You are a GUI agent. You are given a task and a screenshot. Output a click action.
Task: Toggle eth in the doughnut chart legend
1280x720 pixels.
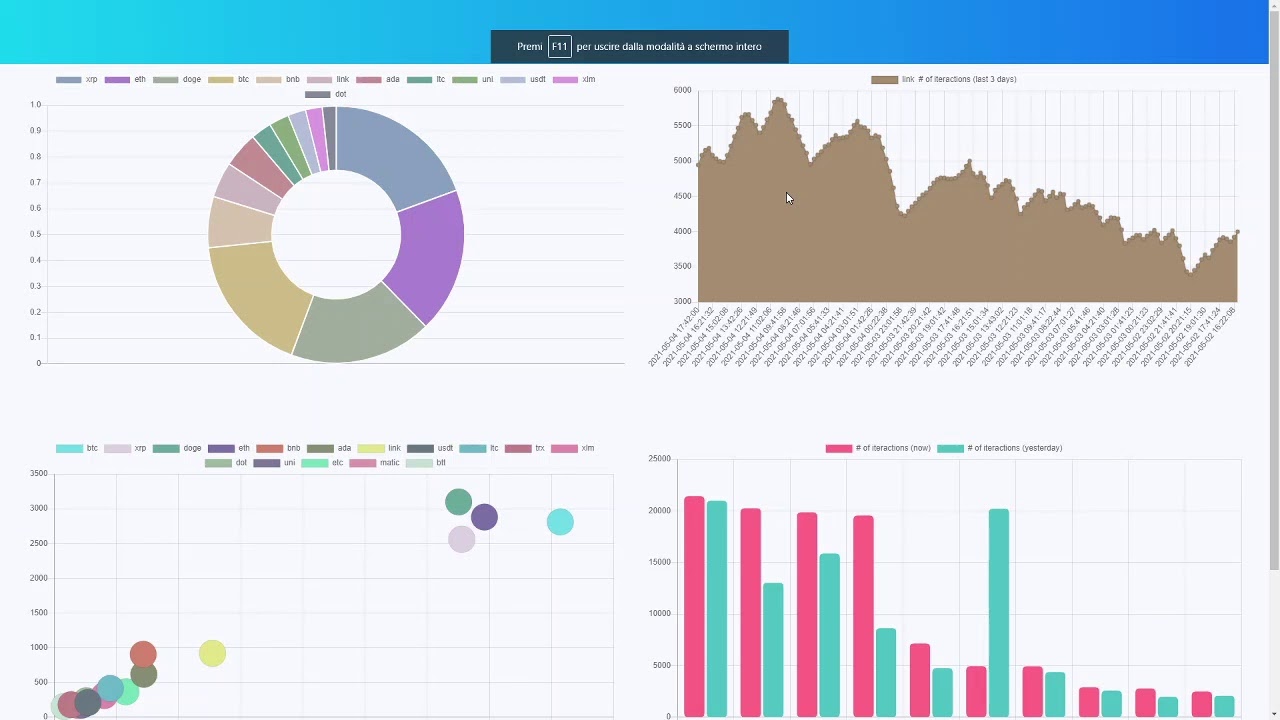point(125,79)
